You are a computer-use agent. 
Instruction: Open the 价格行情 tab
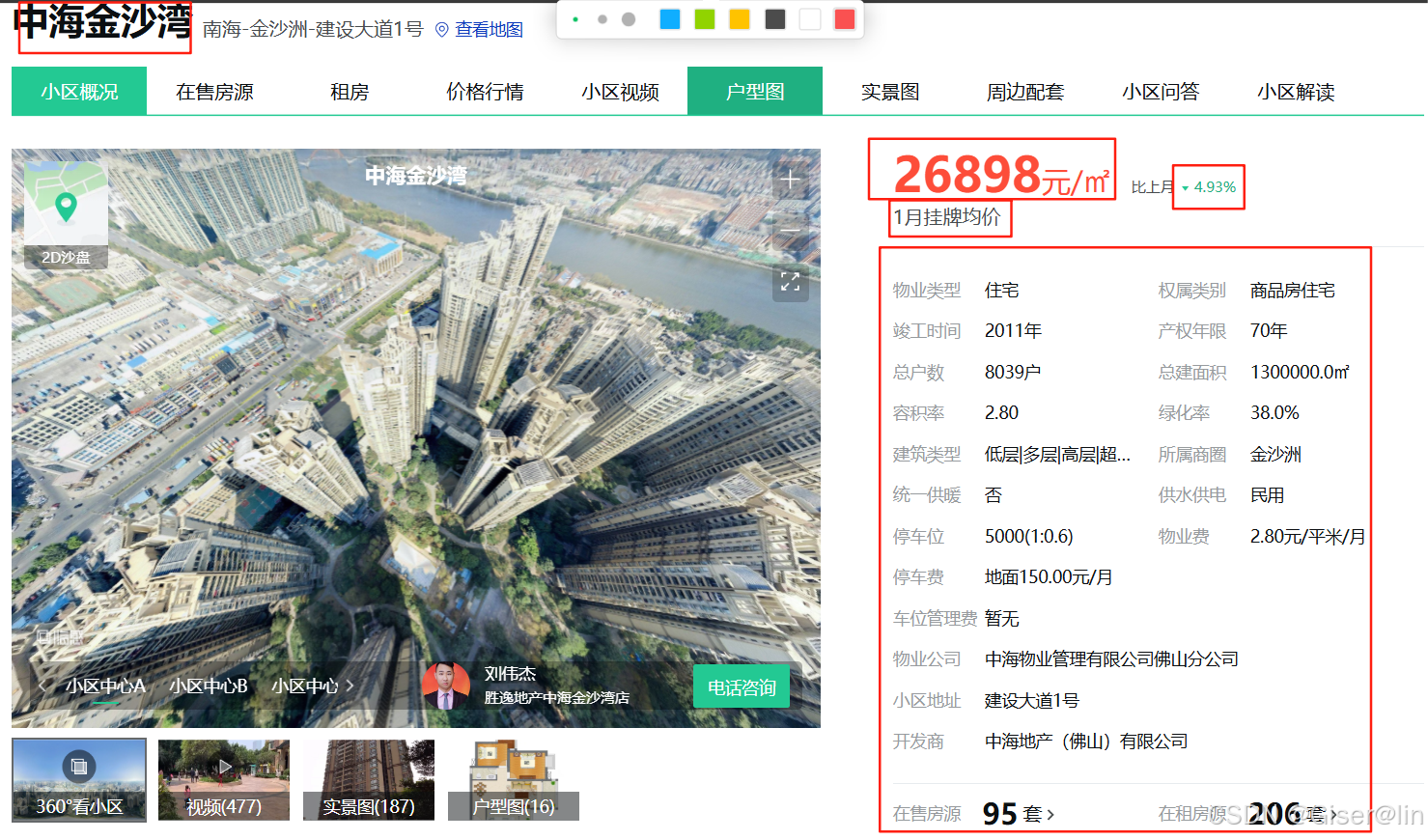485,92
